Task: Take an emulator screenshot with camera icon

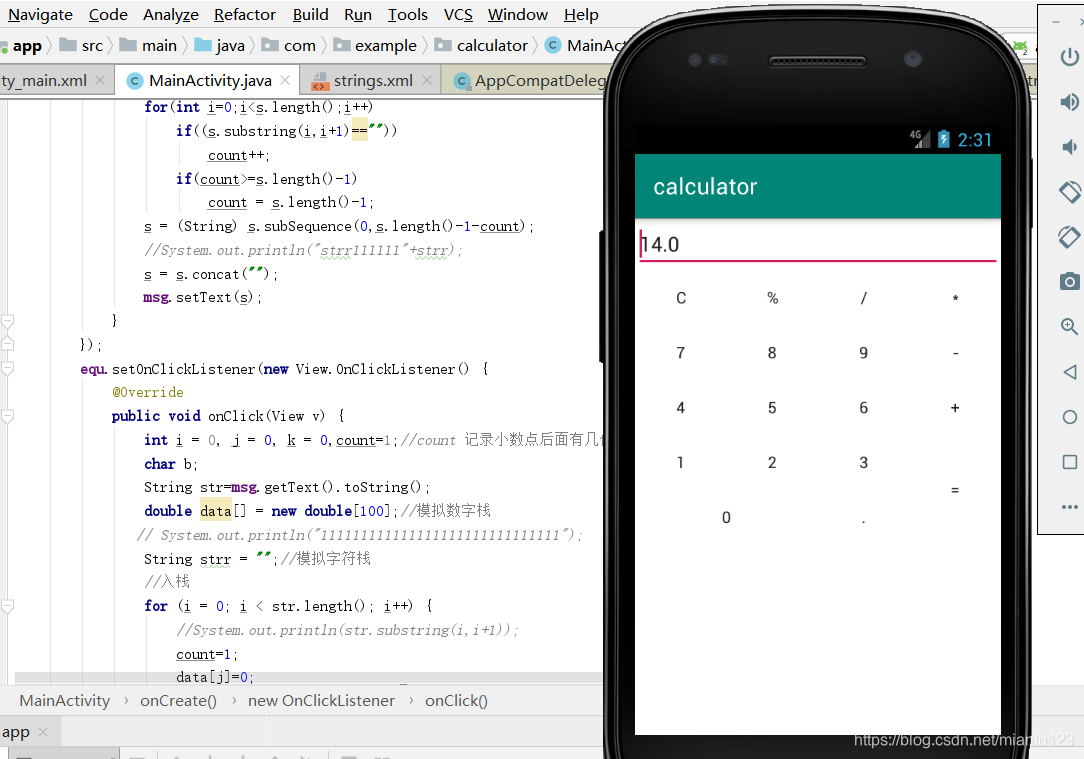Action: [1069, 281]
